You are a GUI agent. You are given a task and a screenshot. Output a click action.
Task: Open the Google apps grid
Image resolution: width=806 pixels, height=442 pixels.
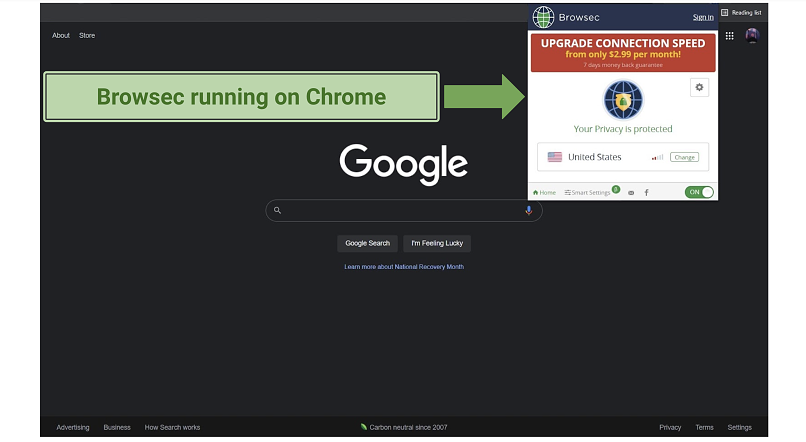pyautogui.click(x=729, y=35)
